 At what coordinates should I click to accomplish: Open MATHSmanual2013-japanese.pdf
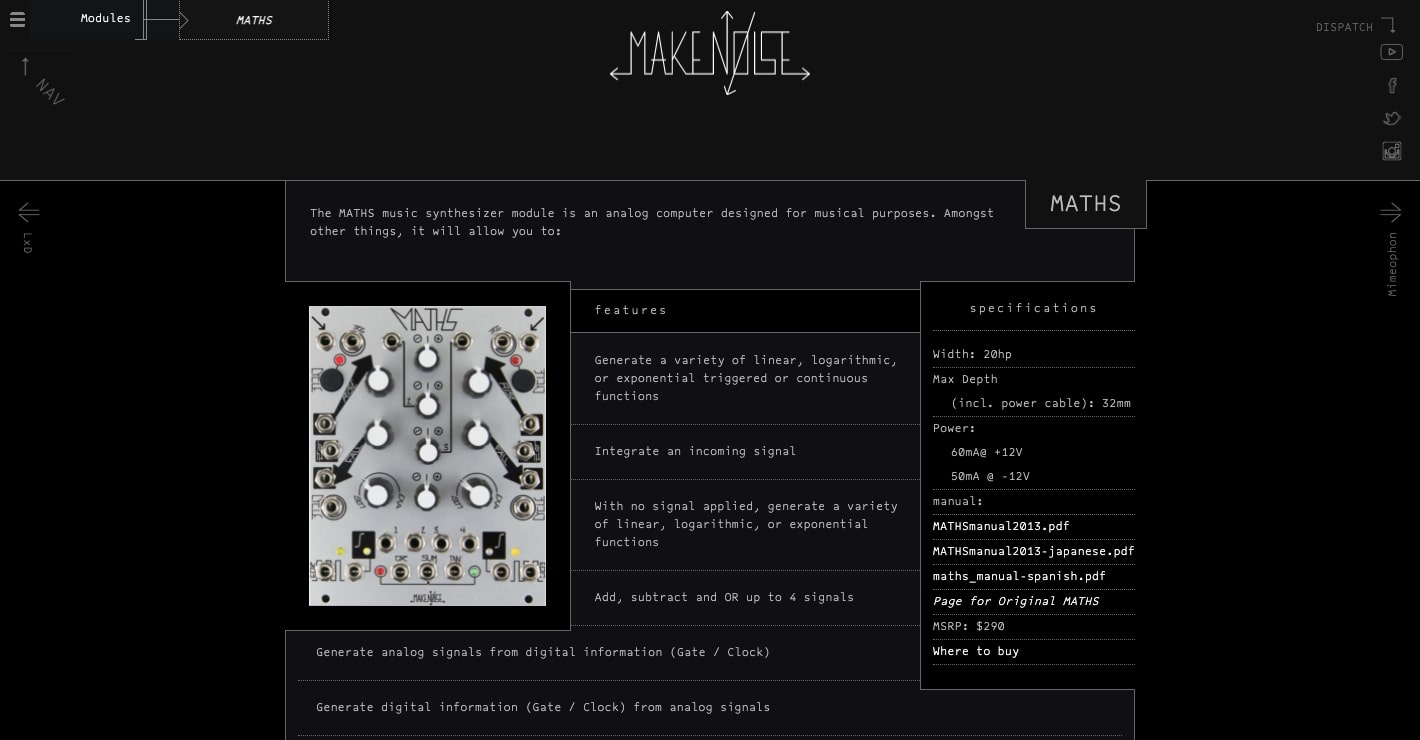tap(1033, 551)
